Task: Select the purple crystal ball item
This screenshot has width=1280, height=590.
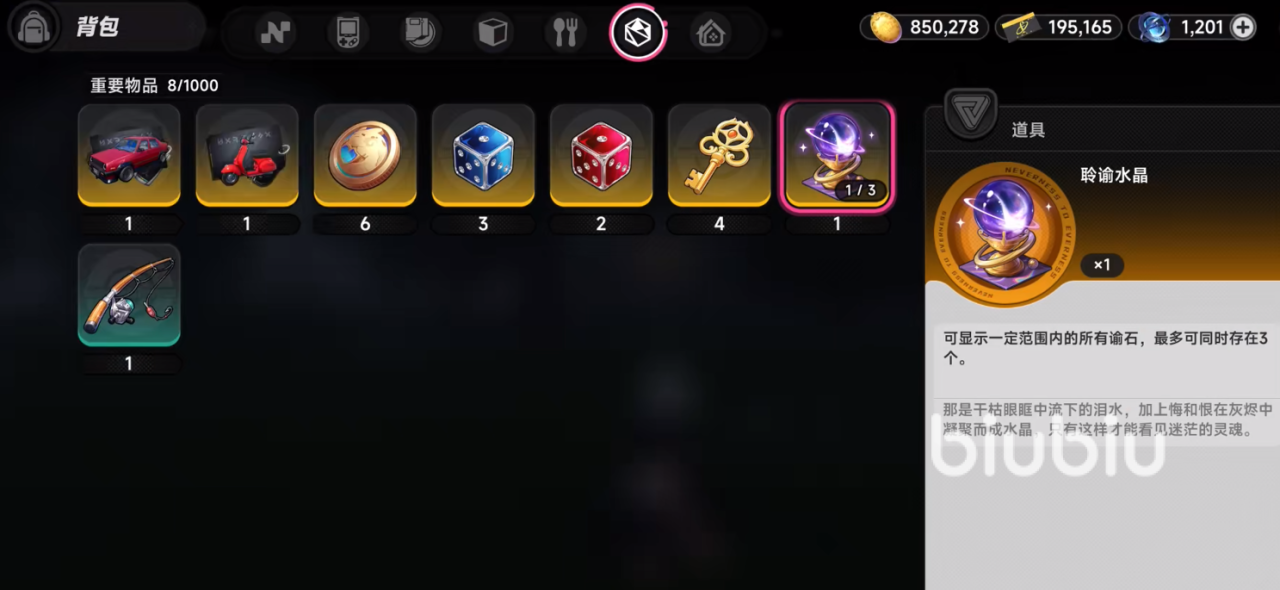Action: coord(837,156)
